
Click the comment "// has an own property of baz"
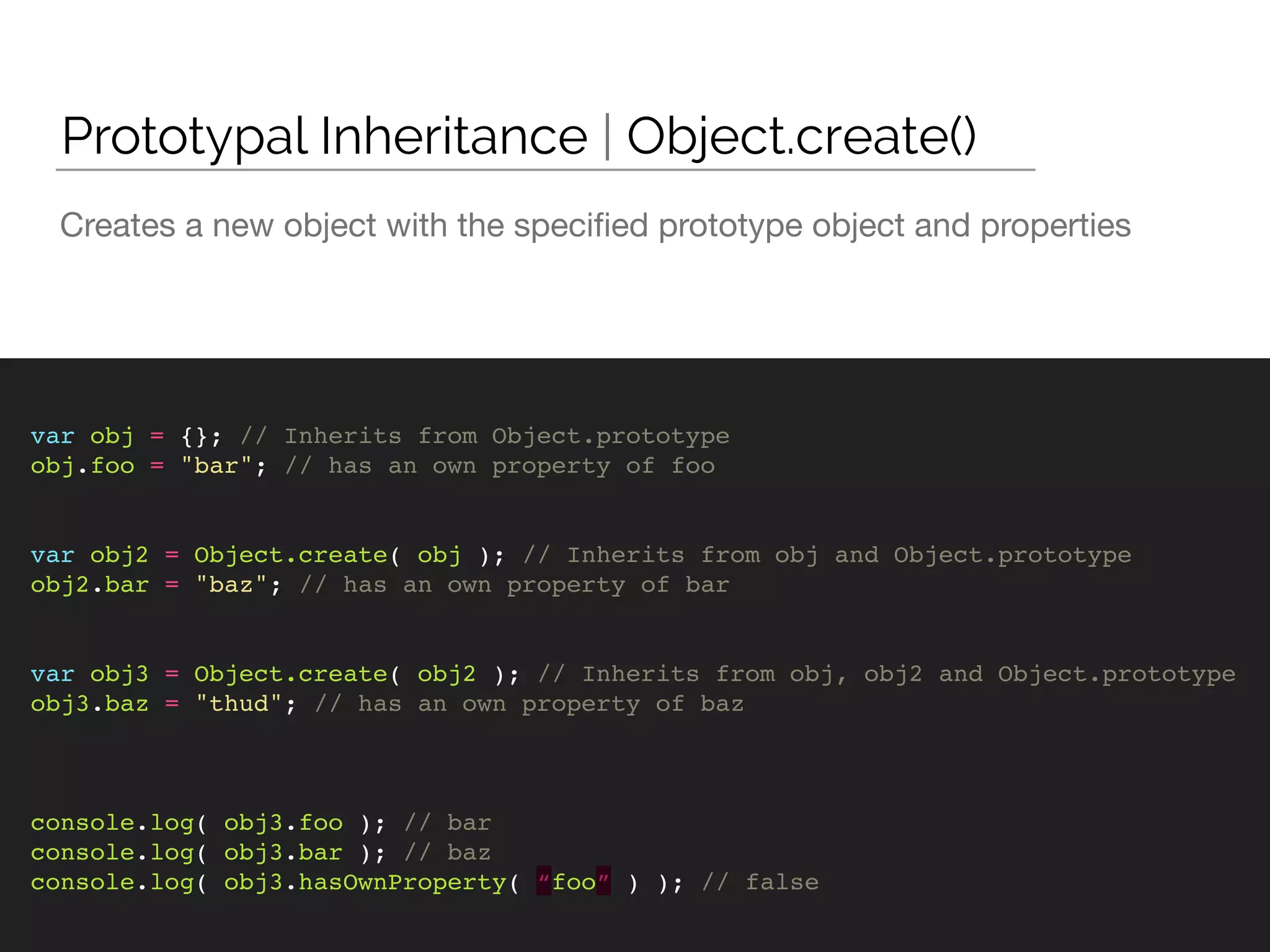[x=530, y=704]
